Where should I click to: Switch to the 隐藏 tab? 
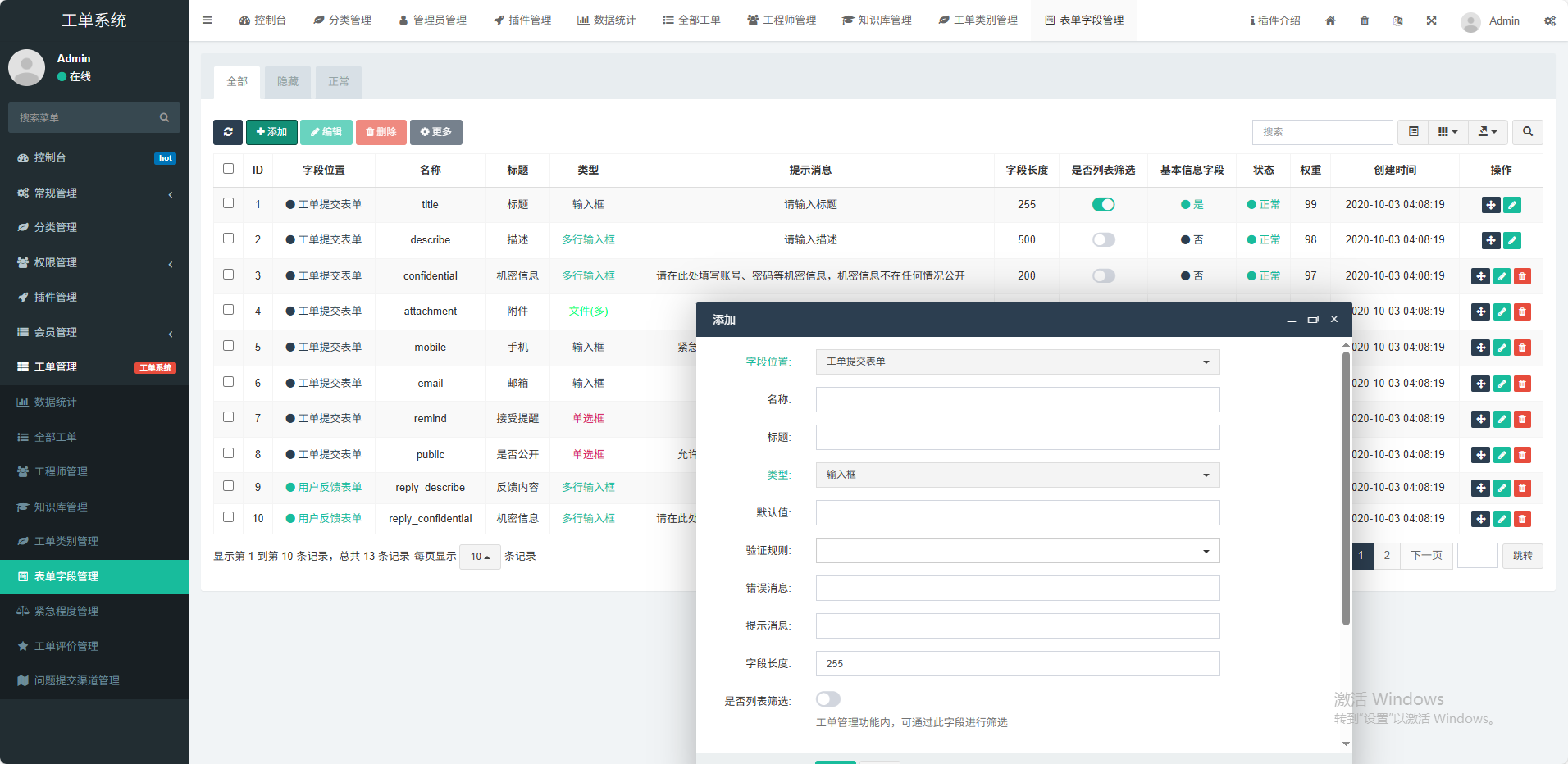pyautogui.click(x=288, y=82)
